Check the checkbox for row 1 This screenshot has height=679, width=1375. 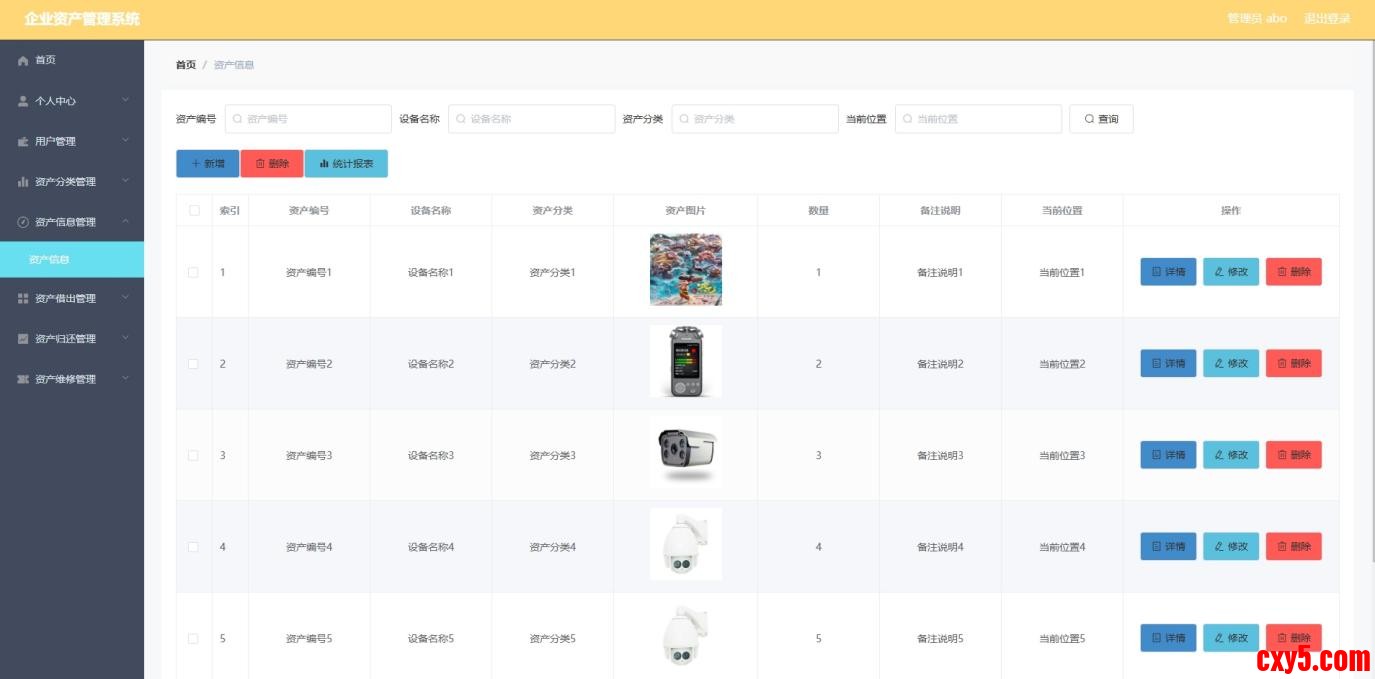(x=194, y=272)
